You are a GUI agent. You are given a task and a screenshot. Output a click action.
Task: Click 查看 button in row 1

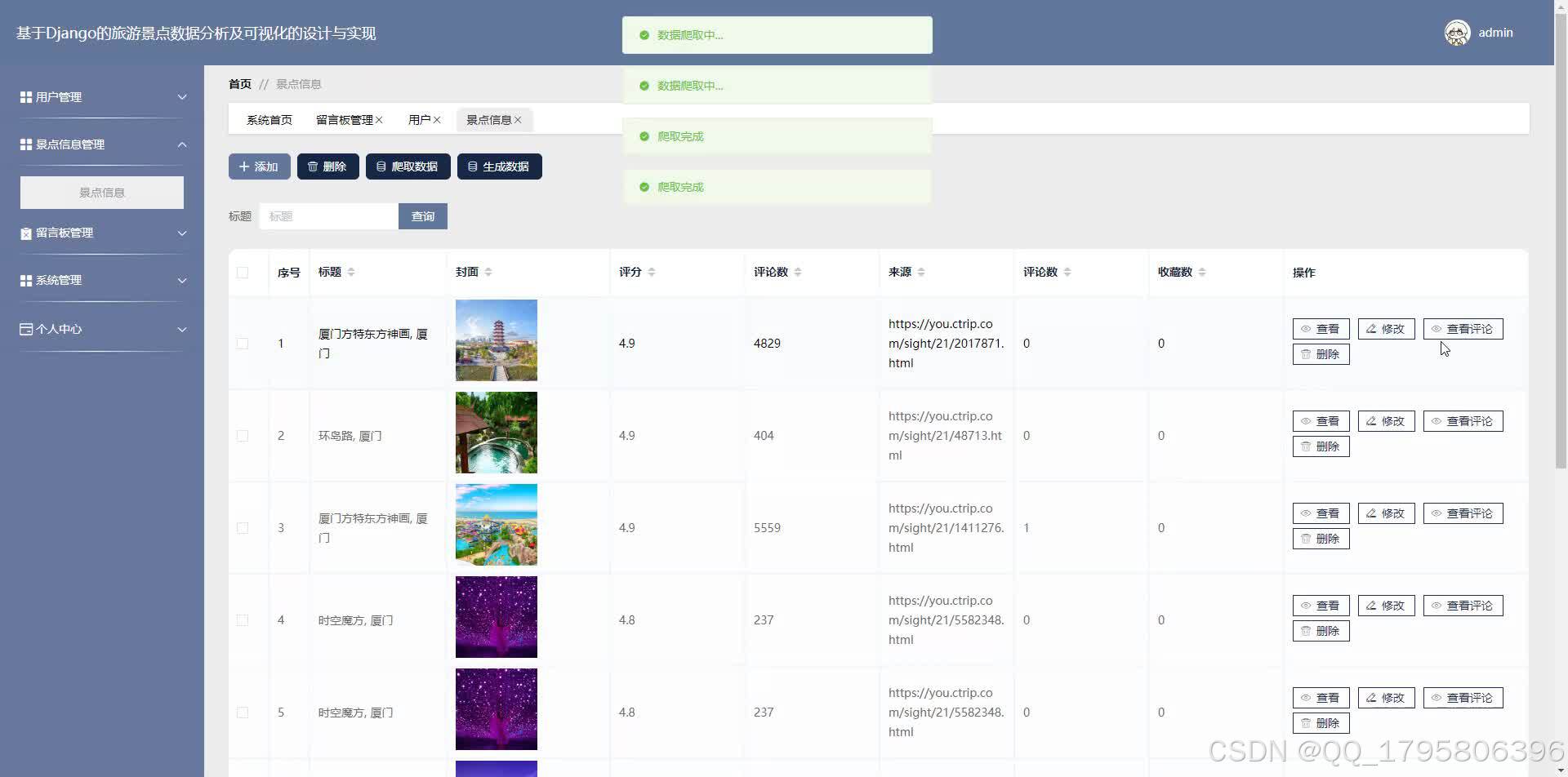pyautogui.click(x=1321, y=329)
